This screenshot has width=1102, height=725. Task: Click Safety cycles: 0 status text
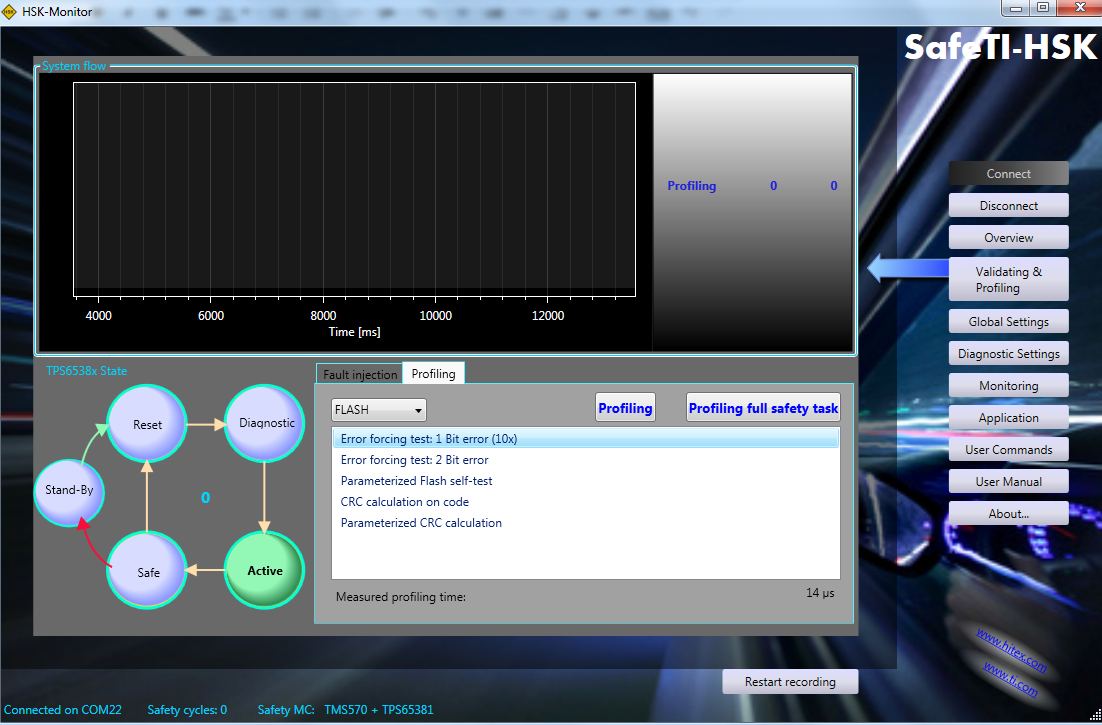coord(187,710)
